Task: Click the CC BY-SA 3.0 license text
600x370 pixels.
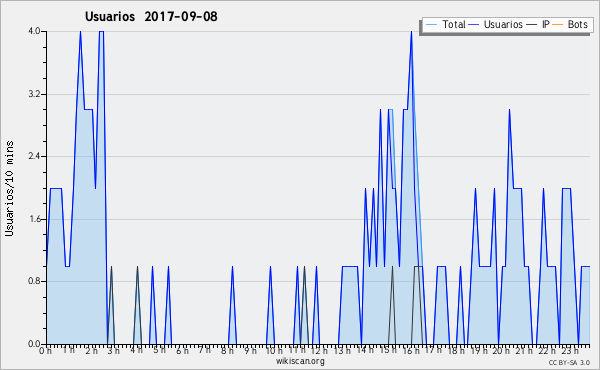Action: click(x=569, y=362)
